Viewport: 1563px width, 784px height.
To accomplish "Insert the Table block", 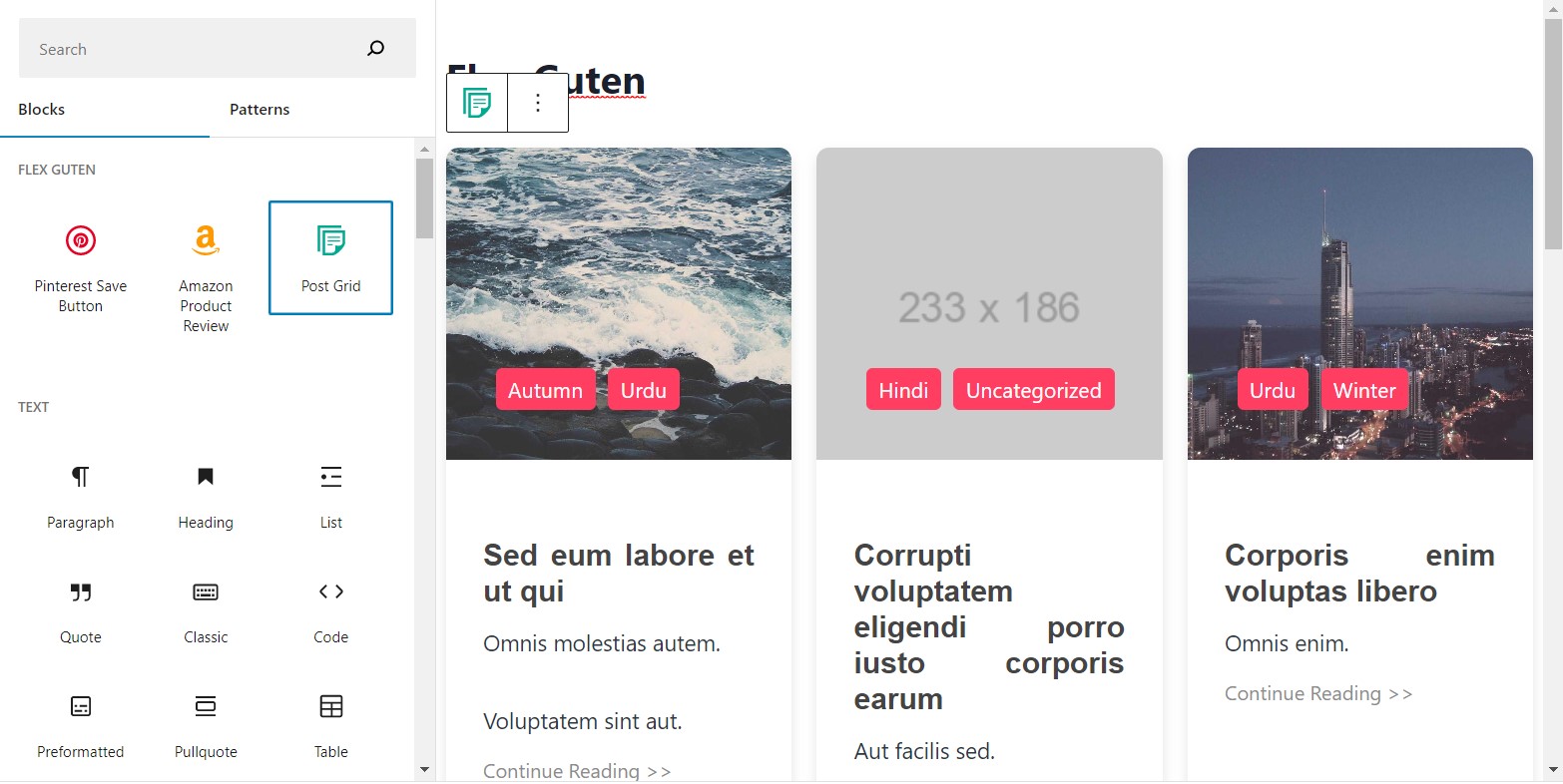I will (x=330, y=725).
